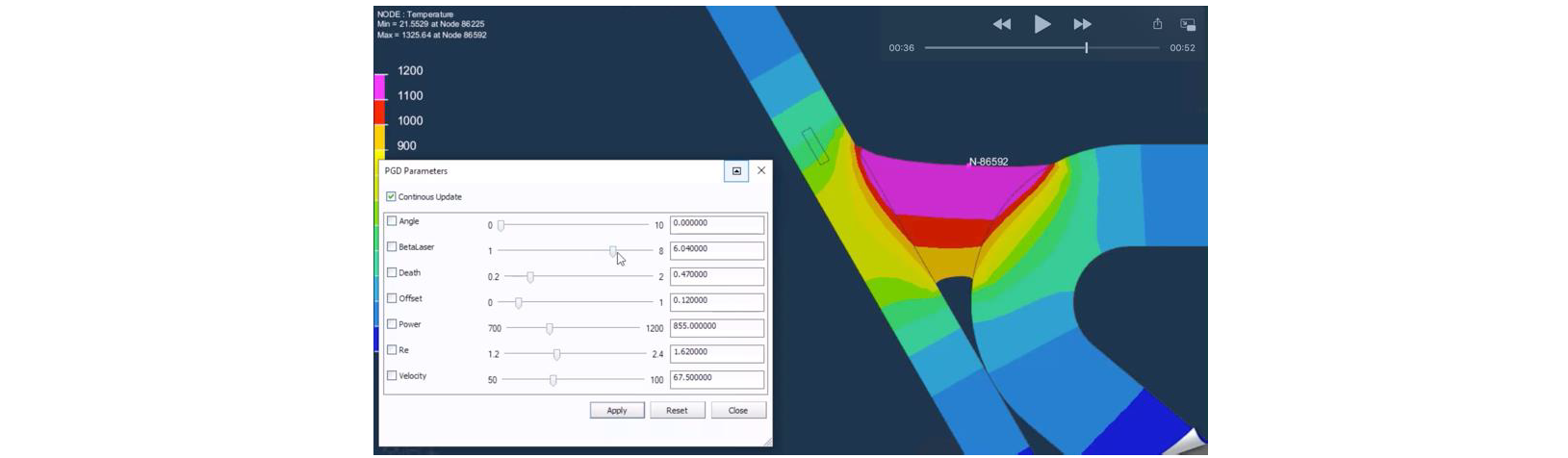Click the Reset button
1568x458 pixels.
(677, 411)
